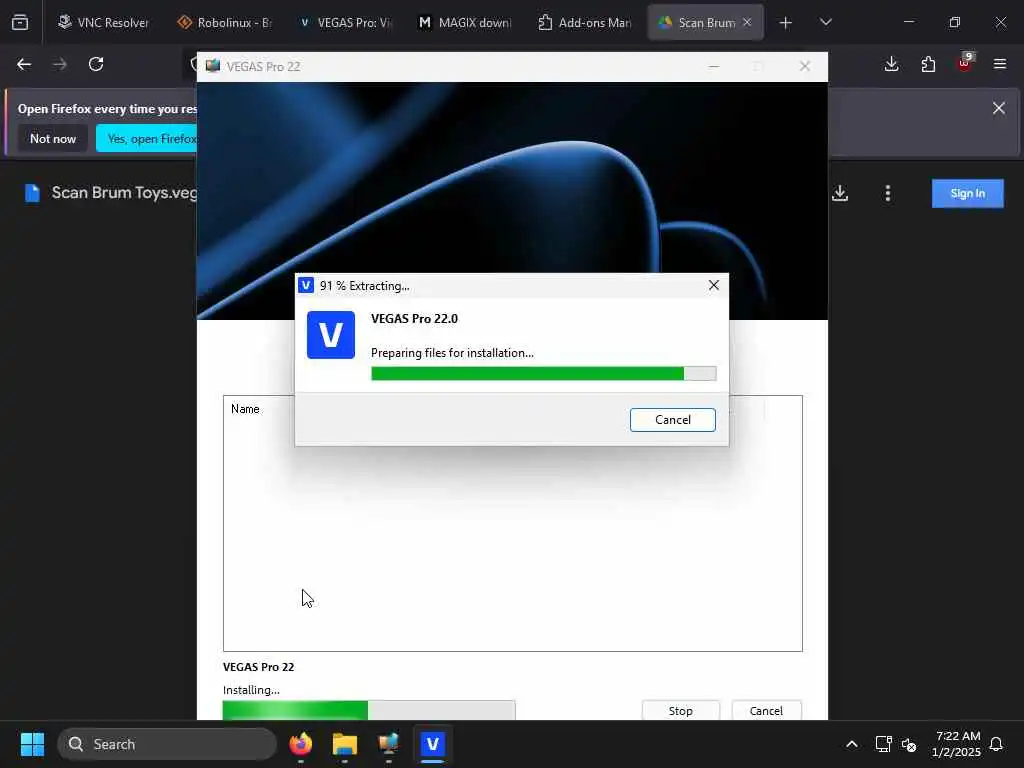Go back in Firefox
The image size is (1024, 768).
(24, 64)
